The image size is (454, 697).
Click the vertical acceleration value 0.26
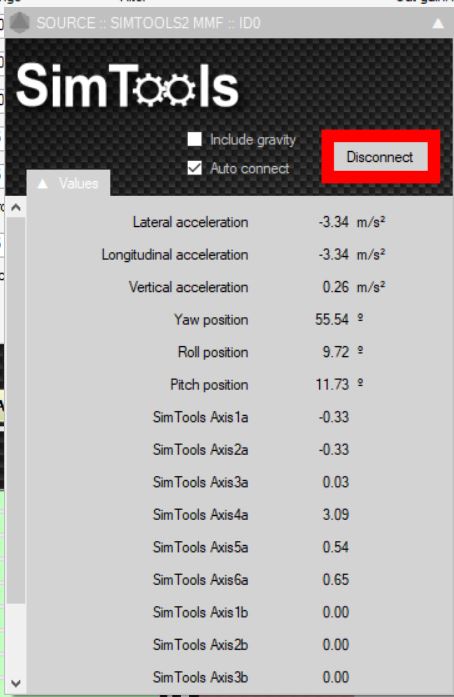pos(336,287)
